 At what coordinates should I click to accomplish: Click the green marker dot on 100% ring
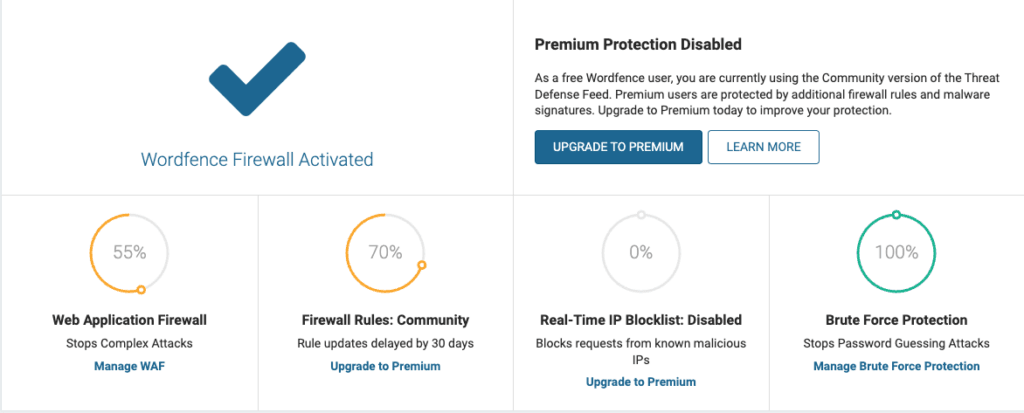(896, 214)
